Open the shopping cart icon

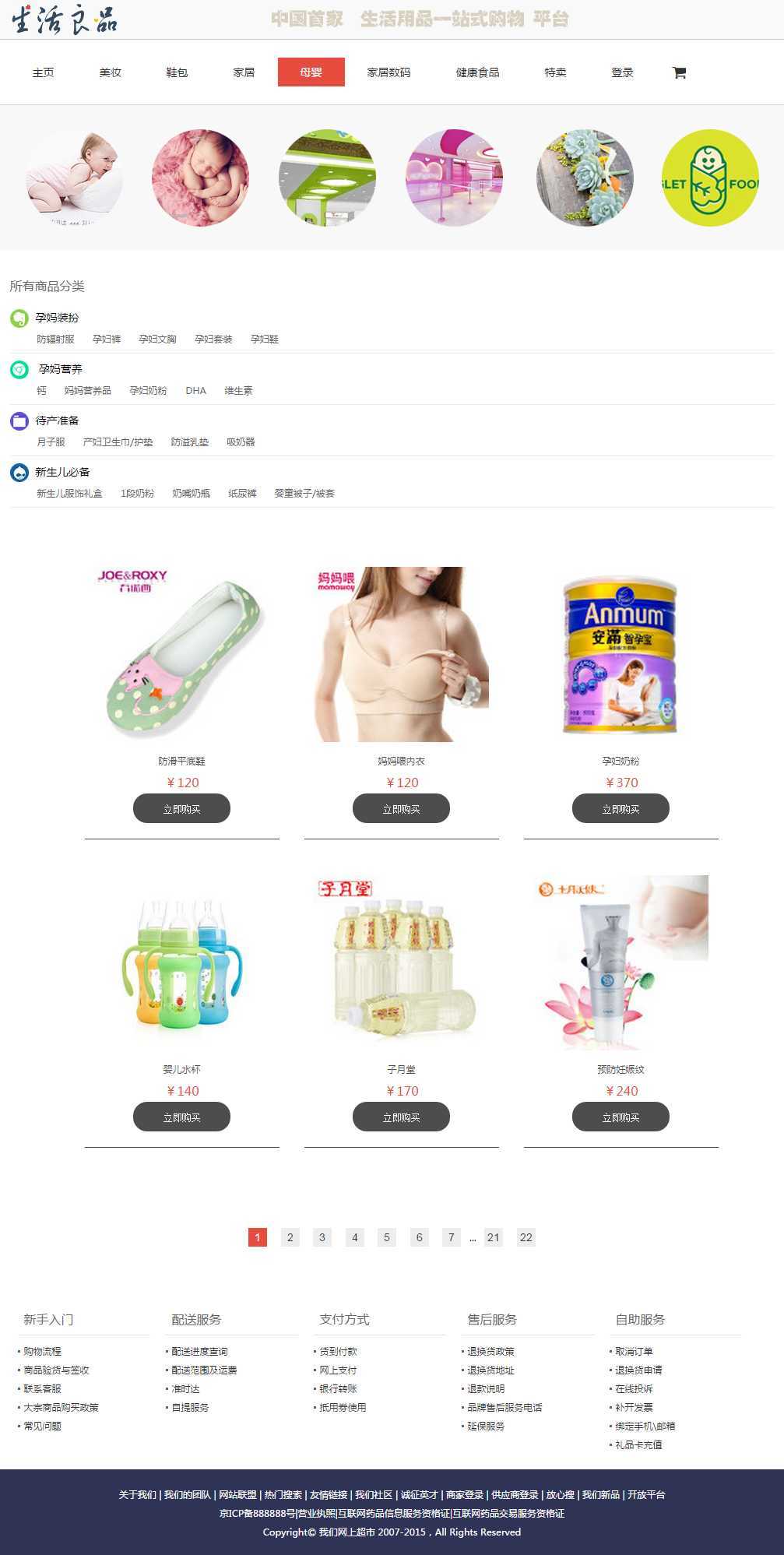point(679,72)
